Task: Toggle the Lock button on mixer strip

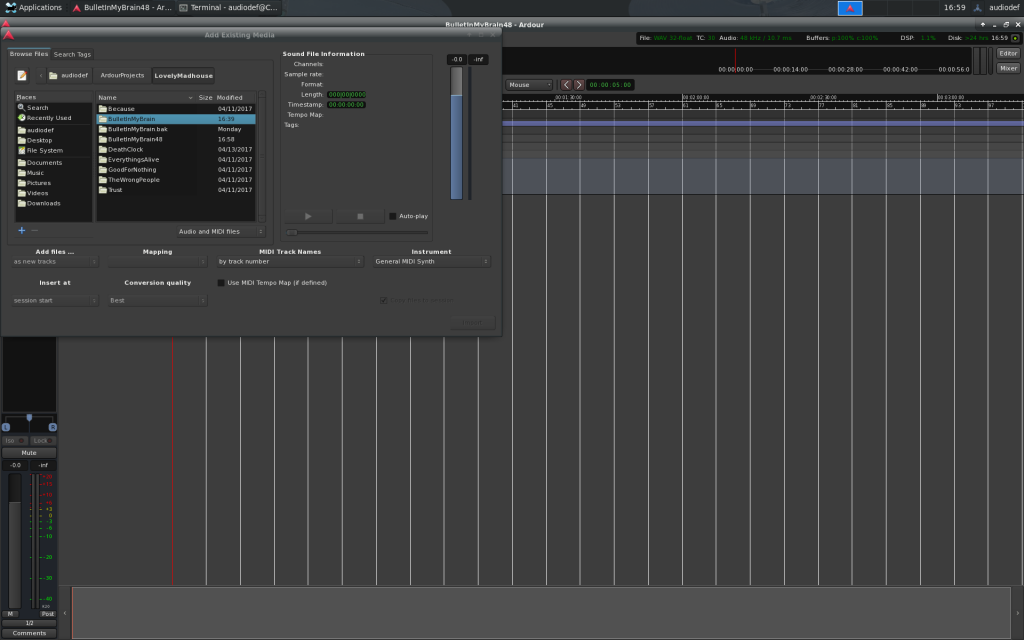Action: 43,441
